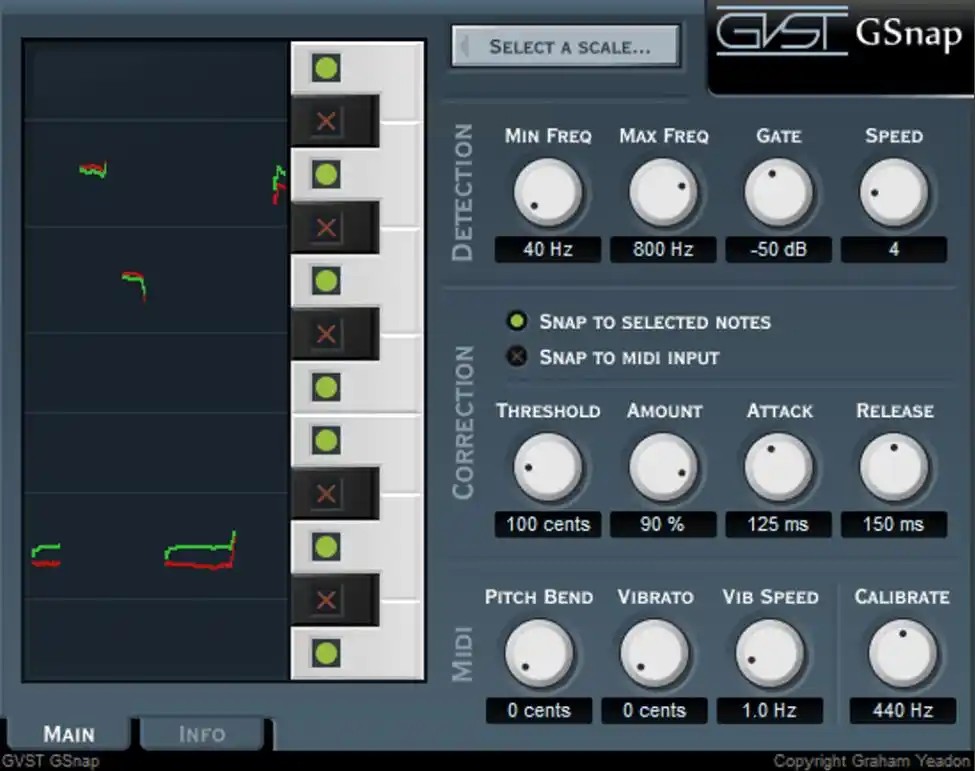Screen dimensions: 975x771
Task: Click the 40 Hz value field
Action: [548, 249]
